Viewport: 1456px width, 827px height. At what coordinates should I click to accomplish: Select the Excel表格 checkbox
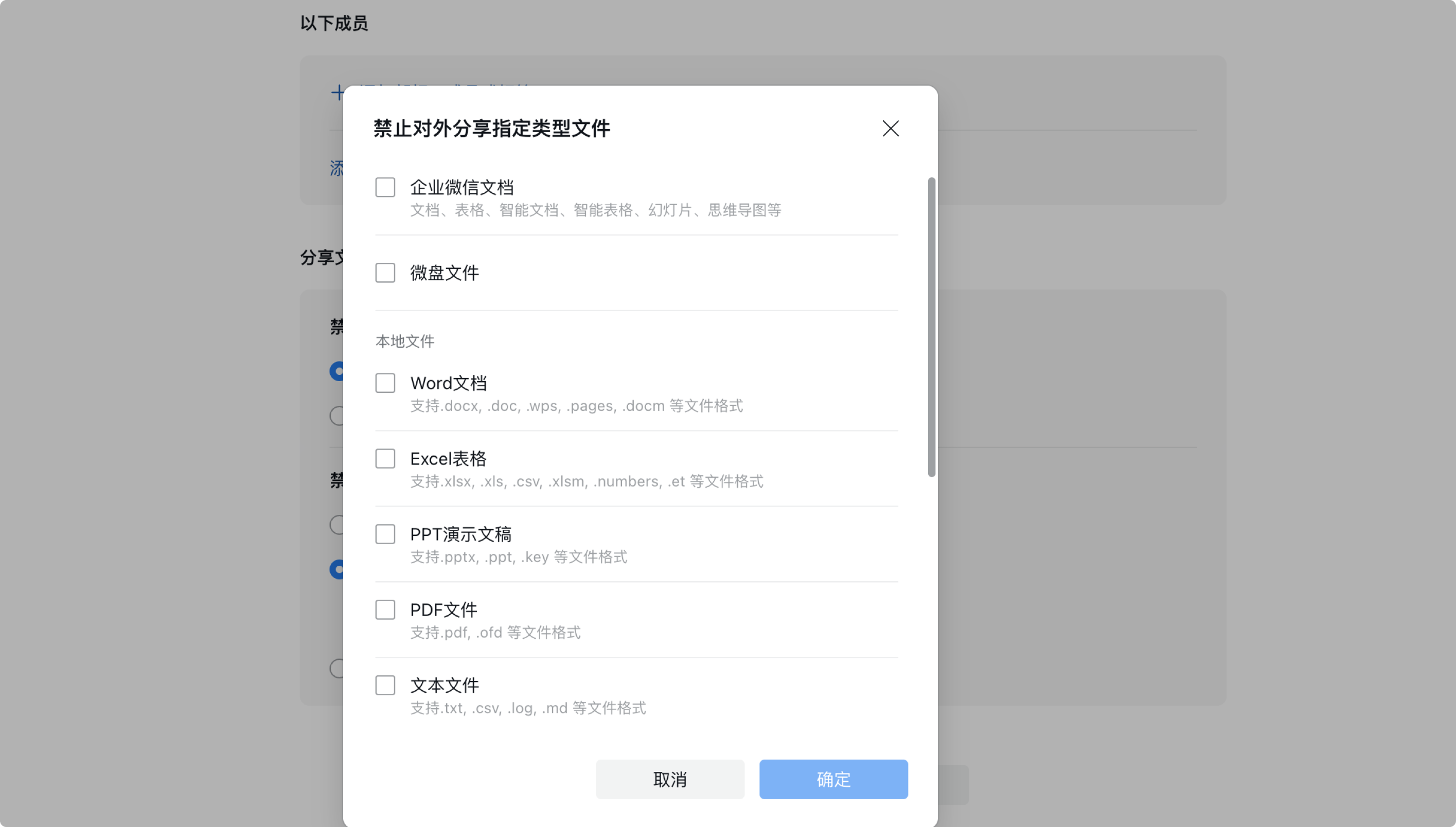[x=385, y=458]
